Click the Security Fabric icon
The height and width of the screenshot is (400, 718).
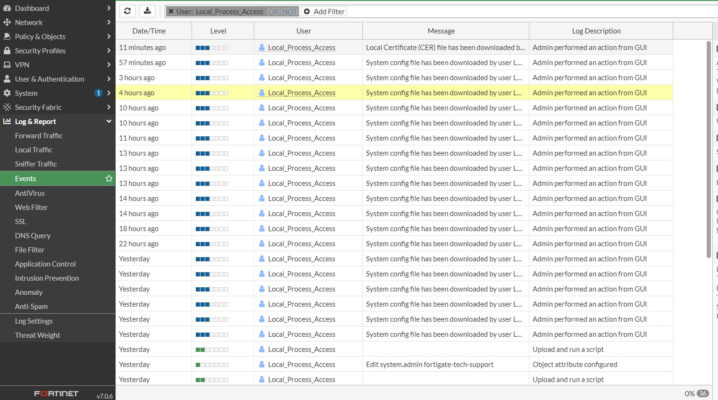(7, 107)
